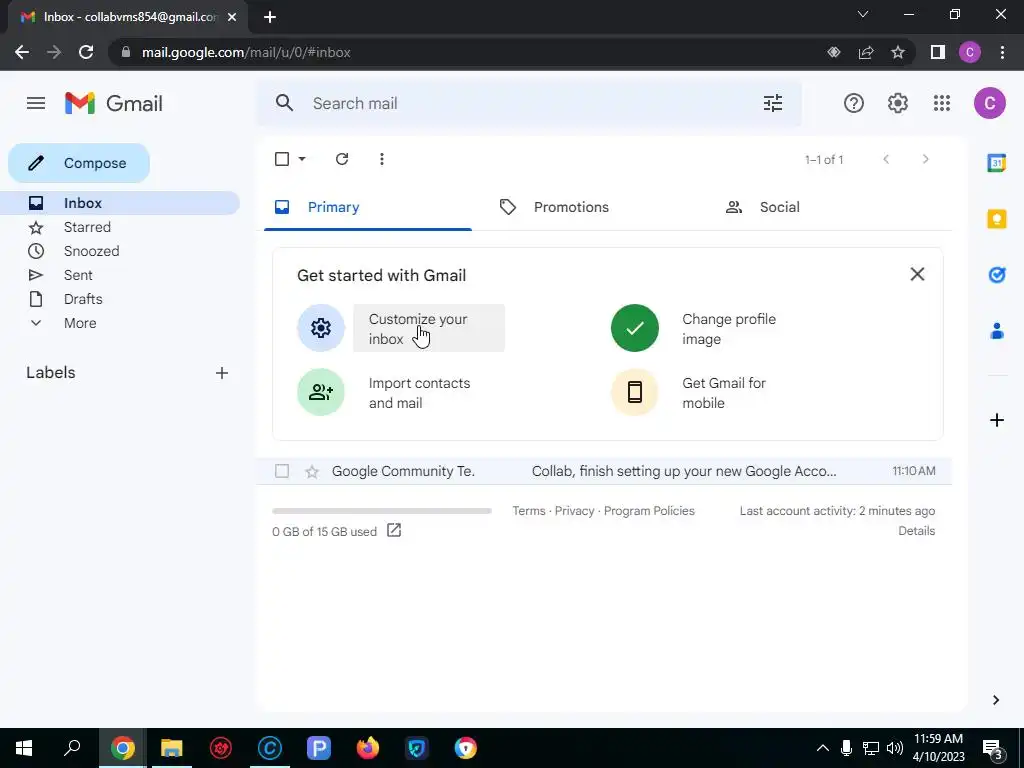
Task: Open Settings gear icon
Action: 898,103
